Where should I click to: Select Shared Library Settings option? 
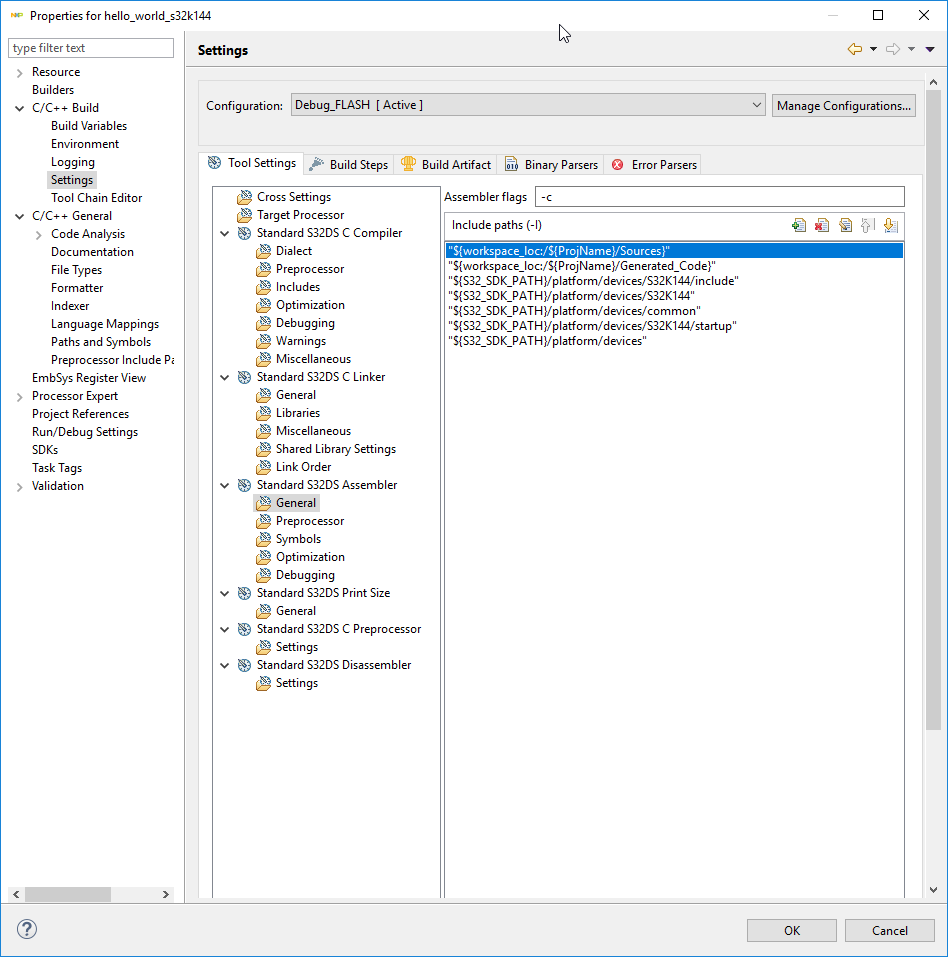tap(336, 449)
